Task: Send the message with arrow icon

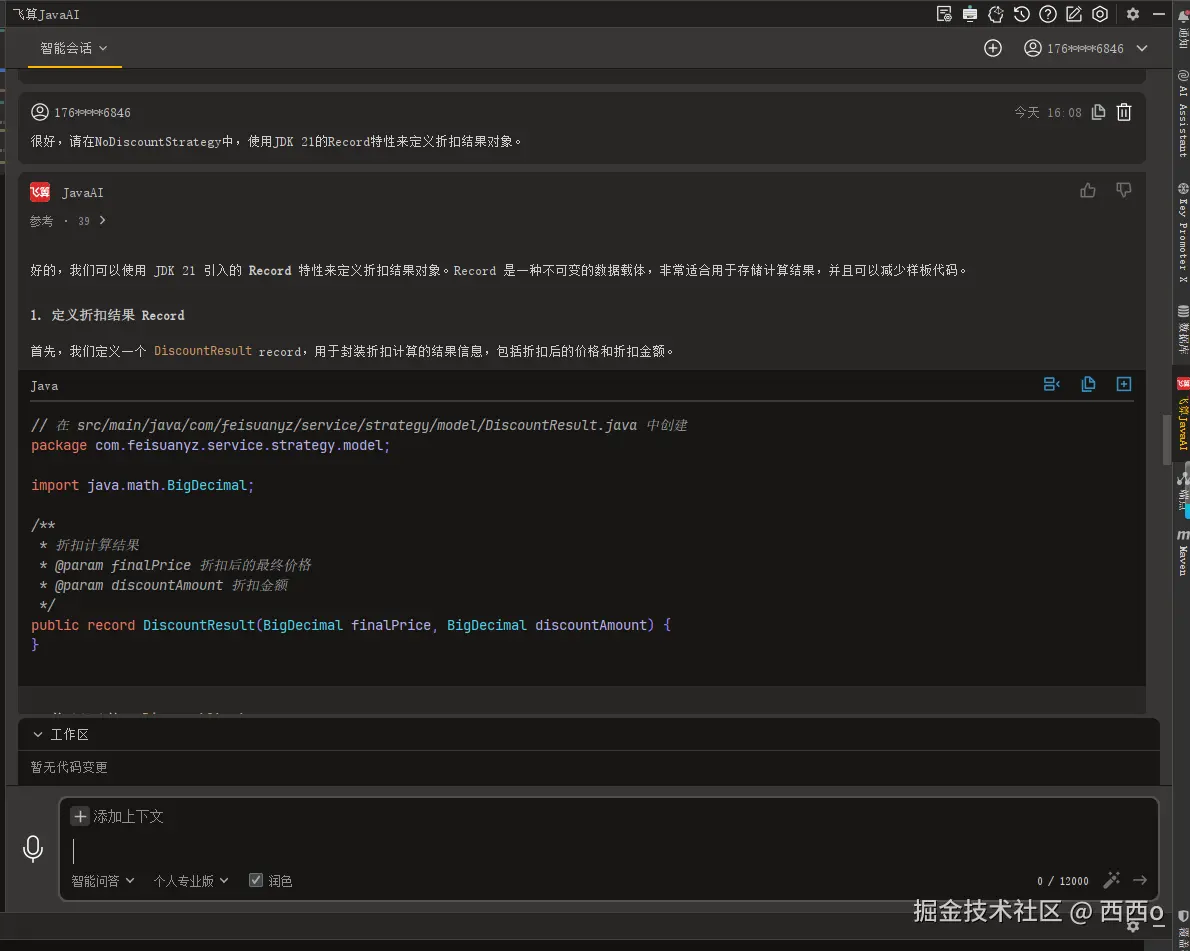Action: point(1139,880)
